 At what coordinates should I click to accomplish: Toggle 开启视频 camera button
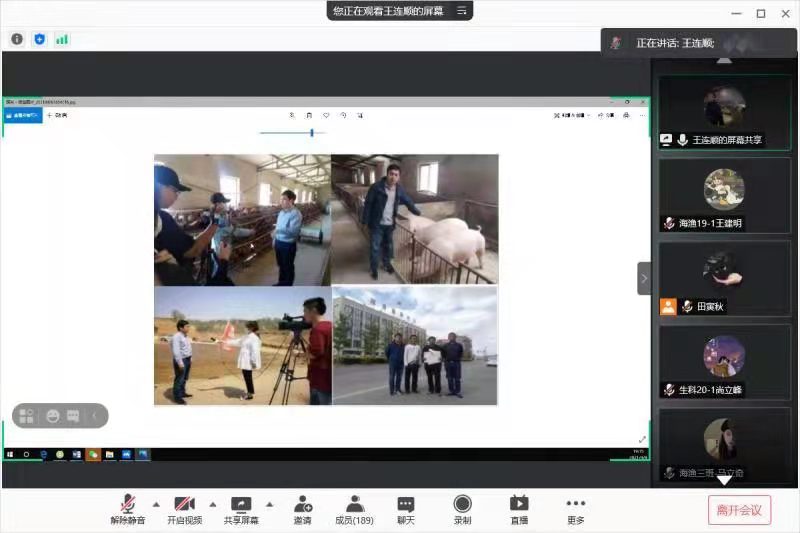click(184, 509)
